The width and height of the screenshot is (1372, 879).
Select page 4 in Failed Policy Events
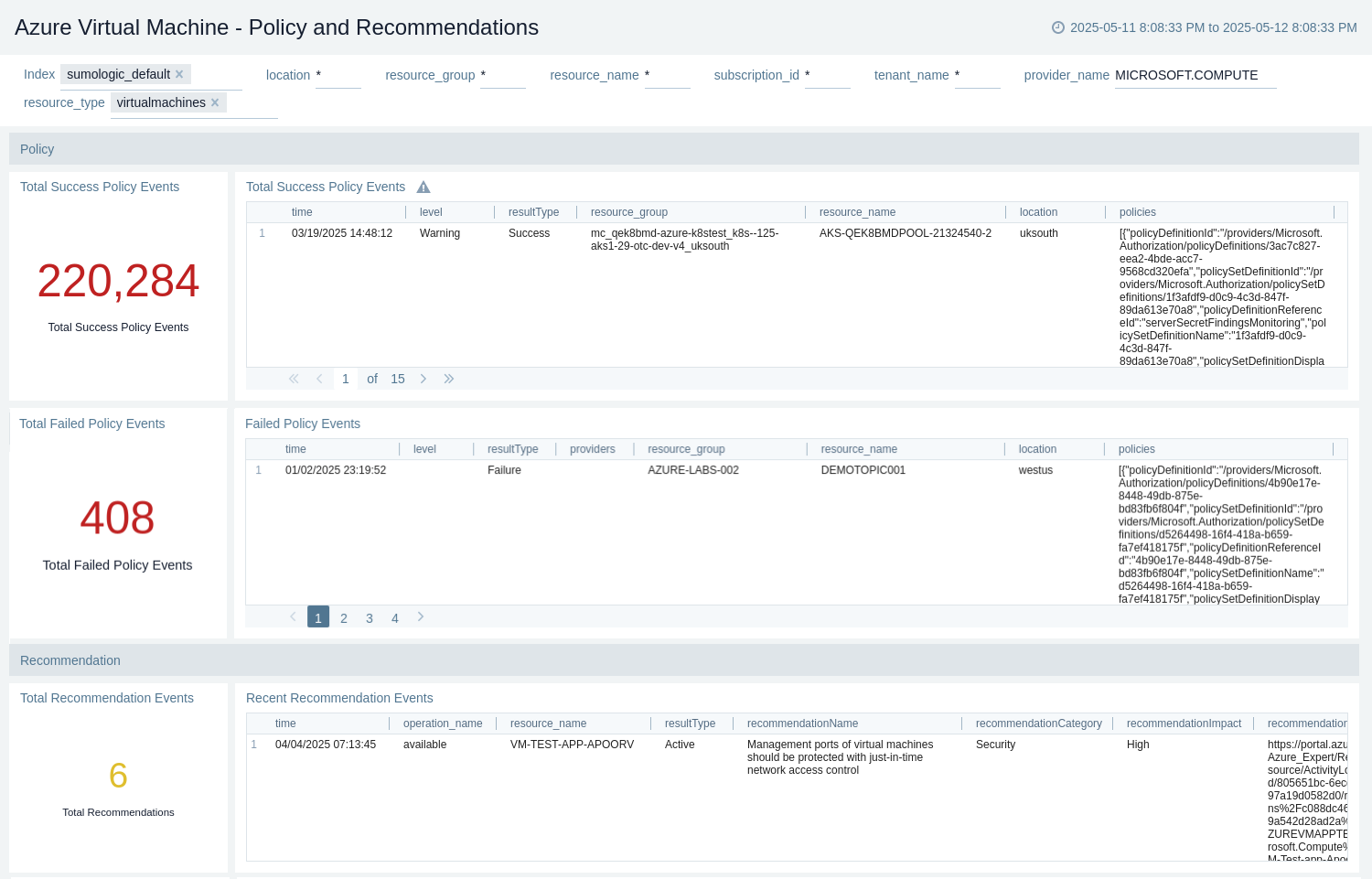coord(395,618)
